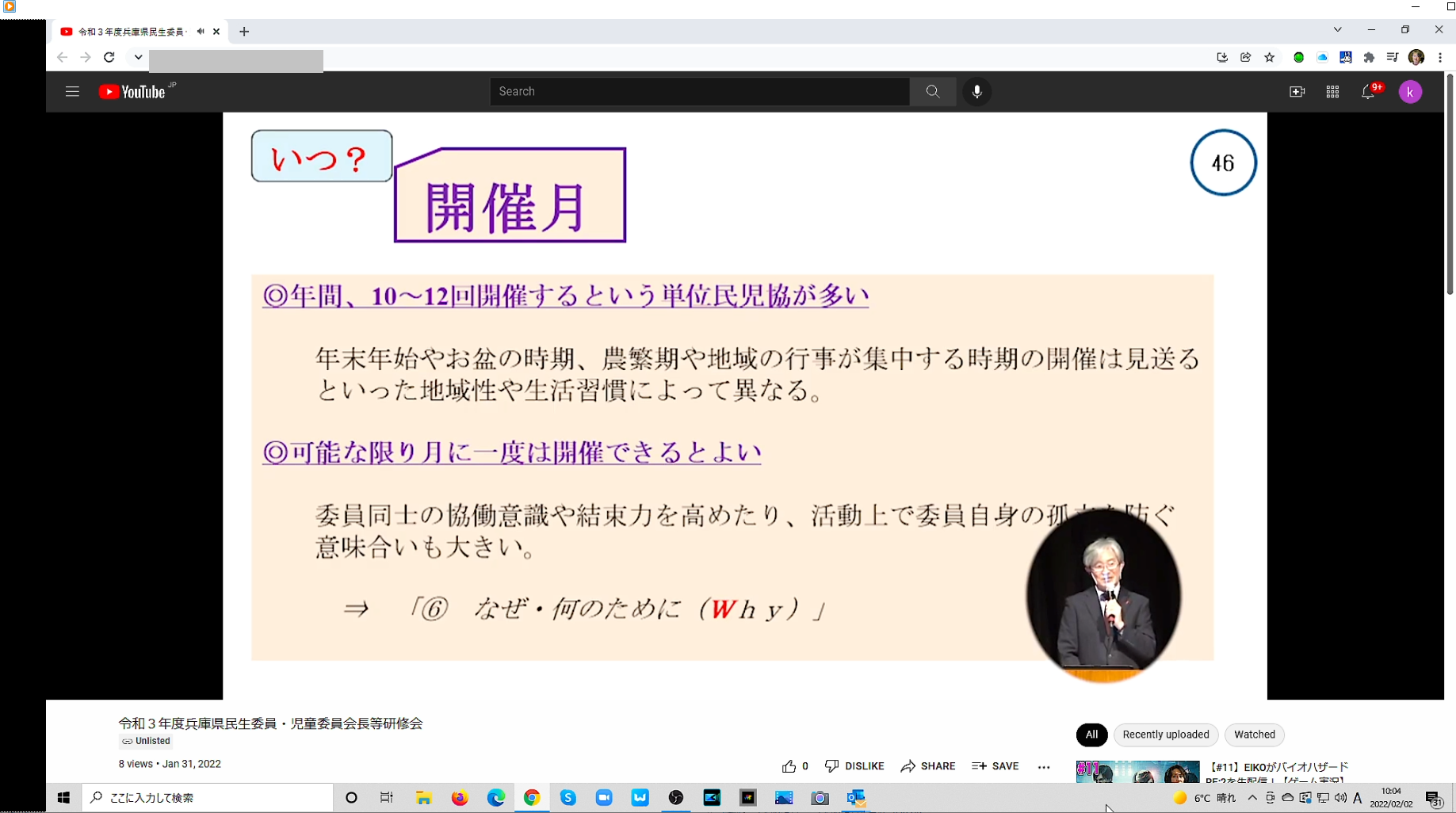
Task: Select the All filter chip
Action: (1091, 735)
